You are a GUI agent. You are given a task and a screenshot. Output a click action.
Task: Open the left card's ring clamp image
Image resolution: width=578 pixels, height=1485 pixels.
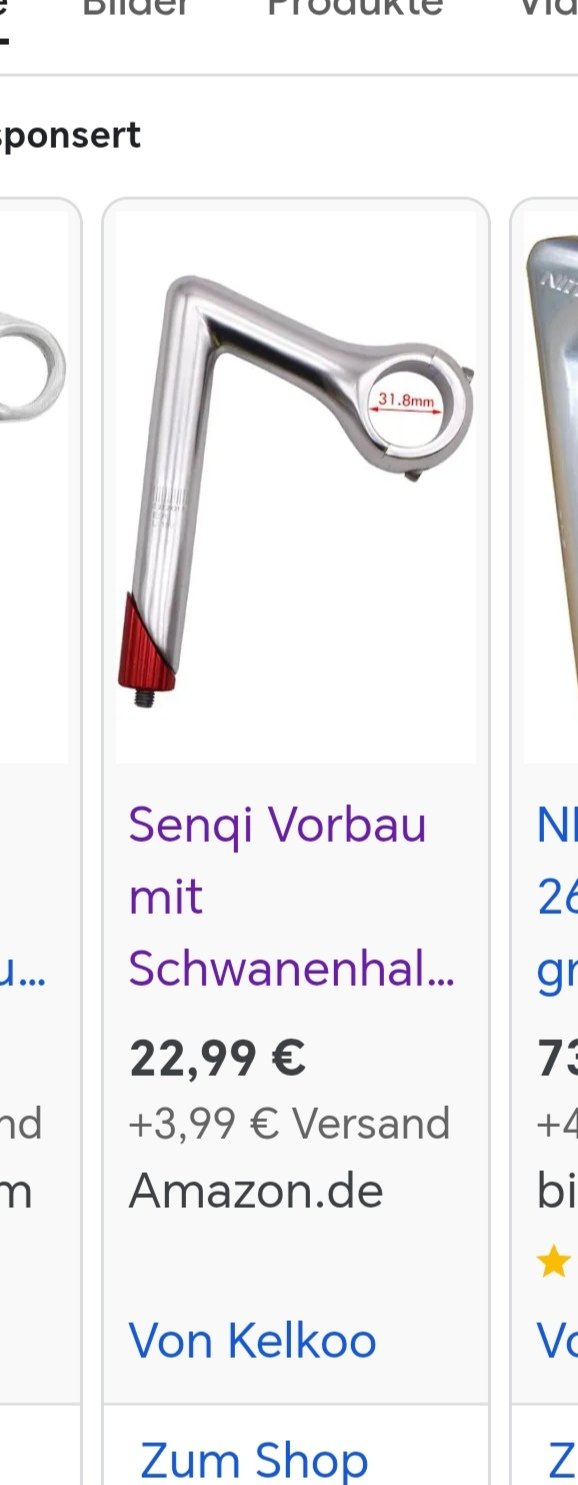pyautogui.click(x=32, y=487)
